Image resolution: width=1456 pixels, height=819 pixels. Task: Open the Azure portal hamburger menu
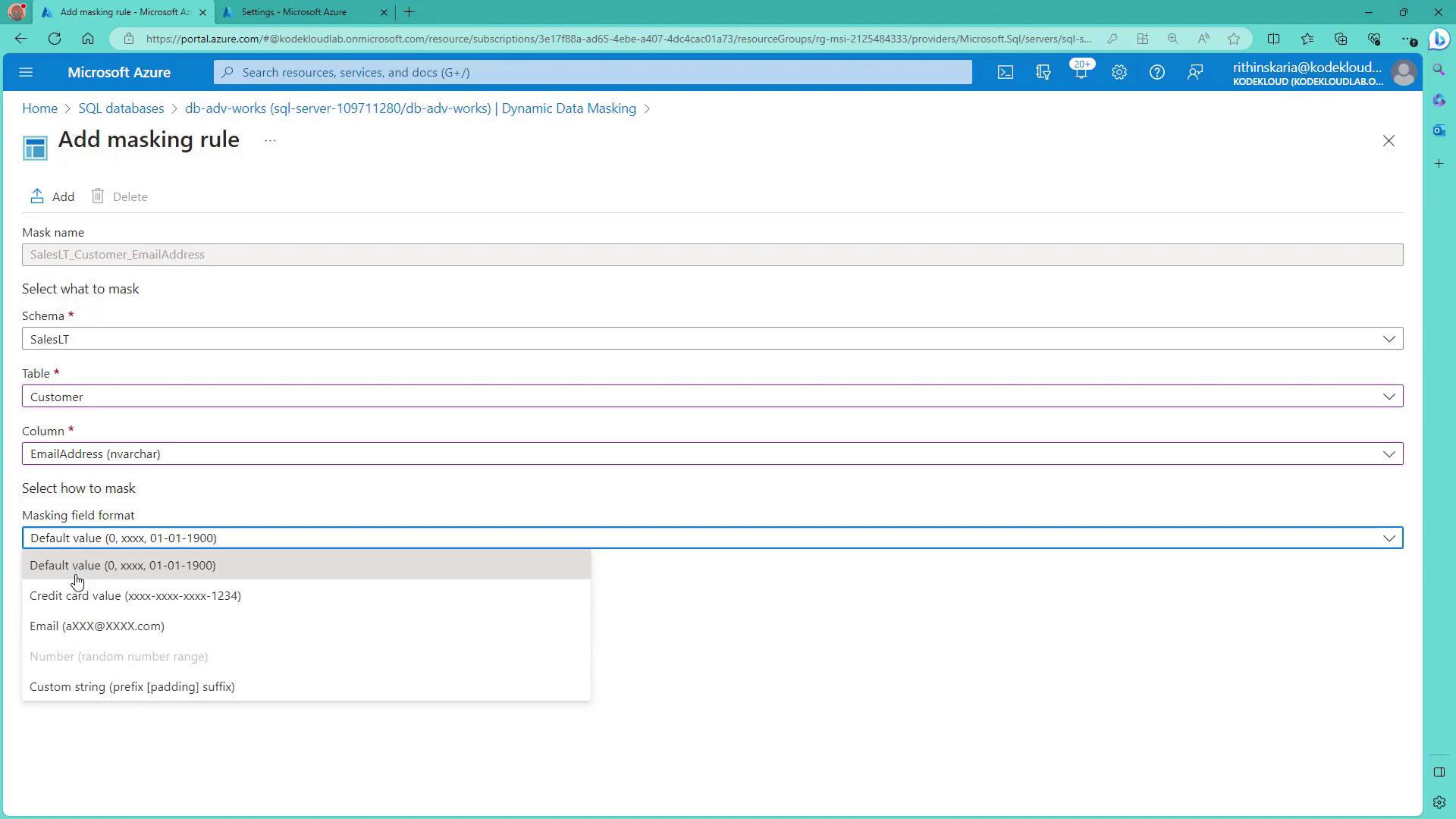[x=26, y=72]
